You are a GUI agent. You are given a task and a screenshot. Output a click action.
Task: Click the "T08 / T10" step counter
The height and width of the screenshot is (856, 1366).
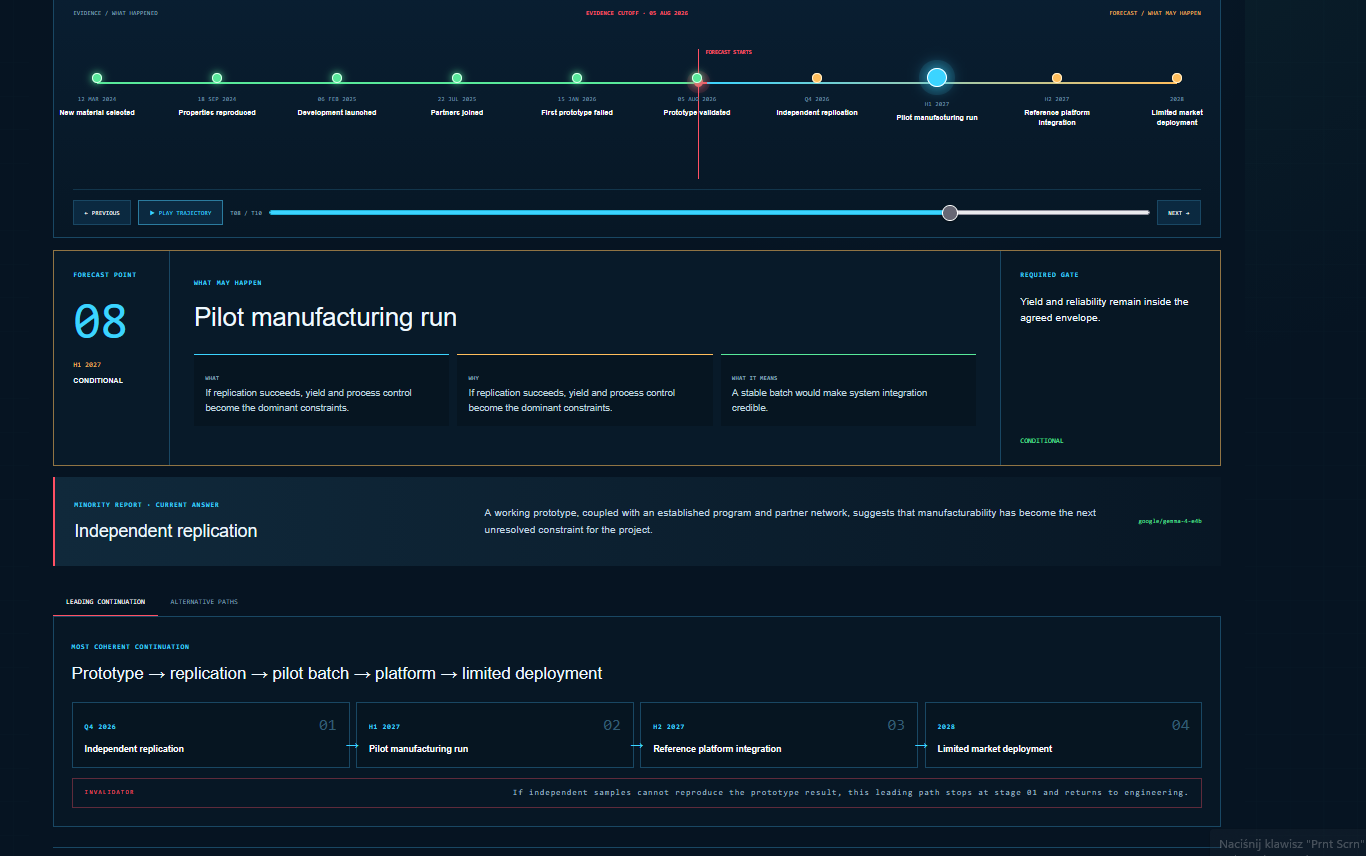pyautogui.click(x=246, y=213)
